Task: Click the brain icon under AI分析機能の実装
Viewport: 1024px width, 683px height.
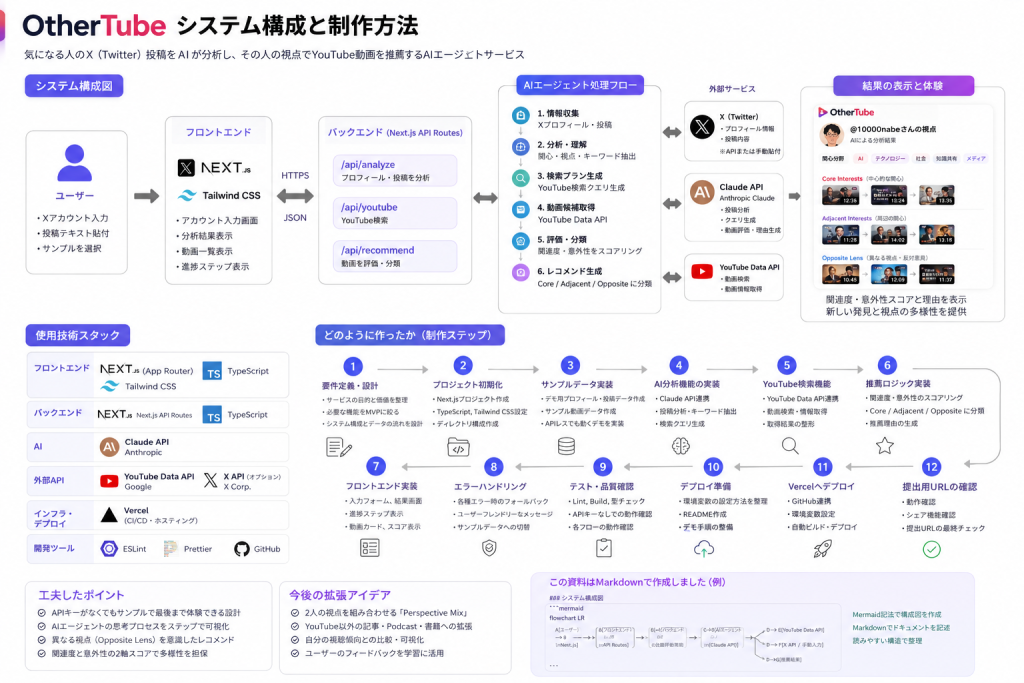Action: pyautogui.click(x=680, y=446)
